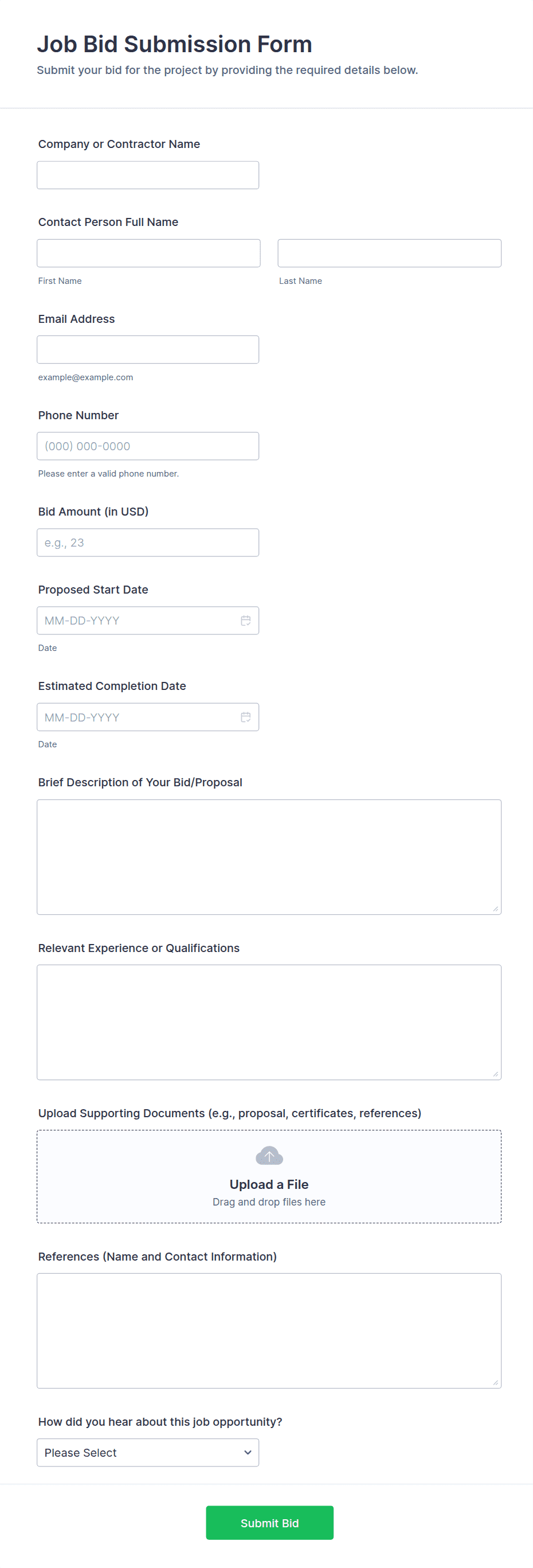Submit the bid with the green button
533x1568 pixels.
pyautogui.click(x=269, y=1522)
